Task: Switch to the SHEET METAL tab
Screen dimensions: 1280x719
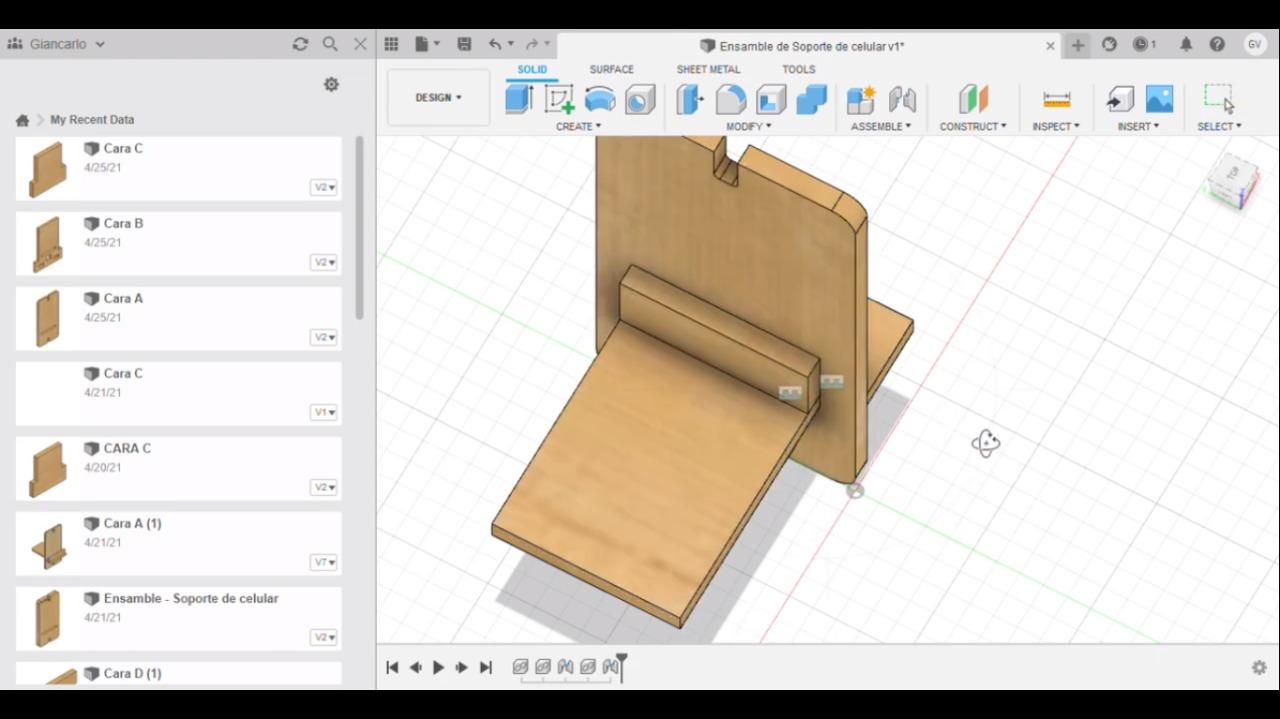Action: 708,69
